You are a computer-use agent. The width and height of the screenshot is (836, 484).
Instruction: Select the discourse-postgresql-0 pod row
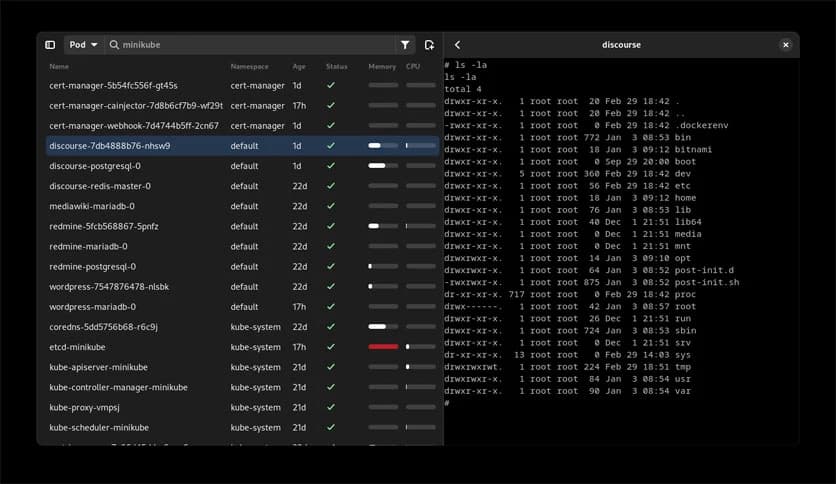coord(95,166)
